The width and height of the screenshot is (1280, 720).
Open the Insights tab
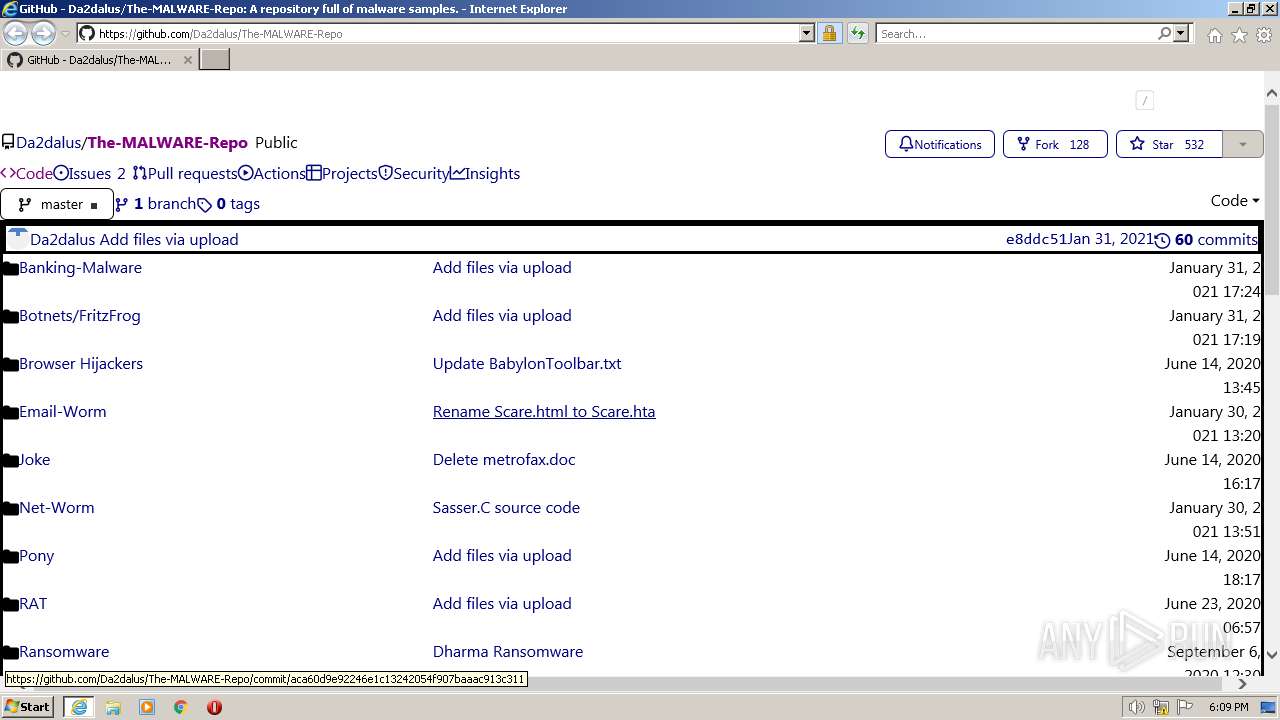[x=485, y=174]
